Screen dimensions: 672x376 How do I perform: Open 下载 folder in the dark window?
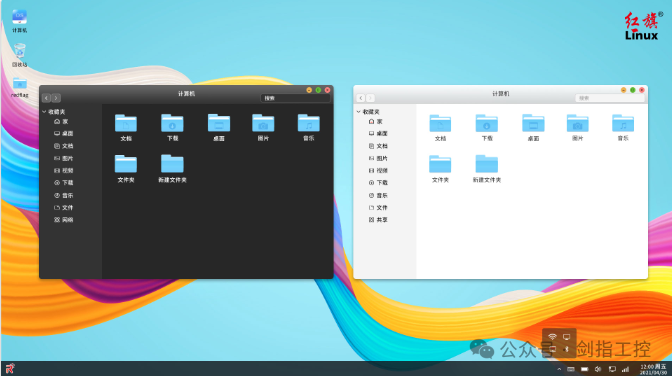click(x=172, y=127)
